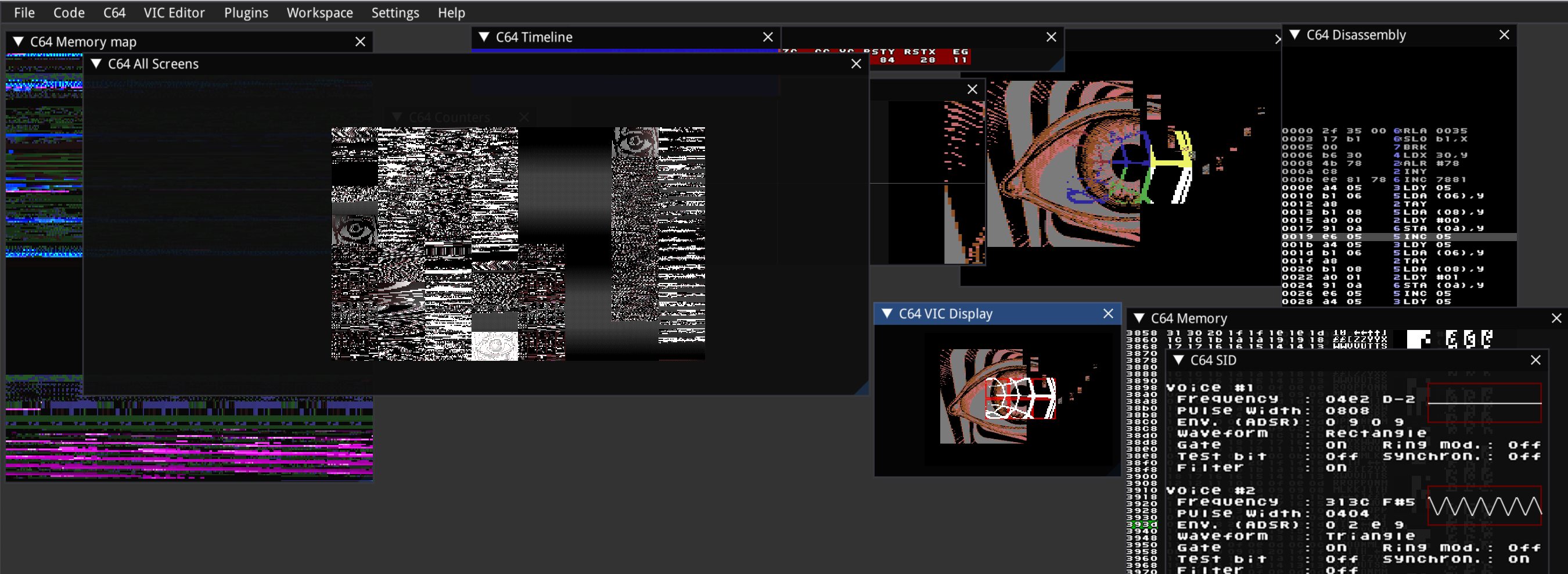Collapse the C64 SID window
Image resolution: width=1568 pixels, height=574 pixels.
tap(1178, 360)
